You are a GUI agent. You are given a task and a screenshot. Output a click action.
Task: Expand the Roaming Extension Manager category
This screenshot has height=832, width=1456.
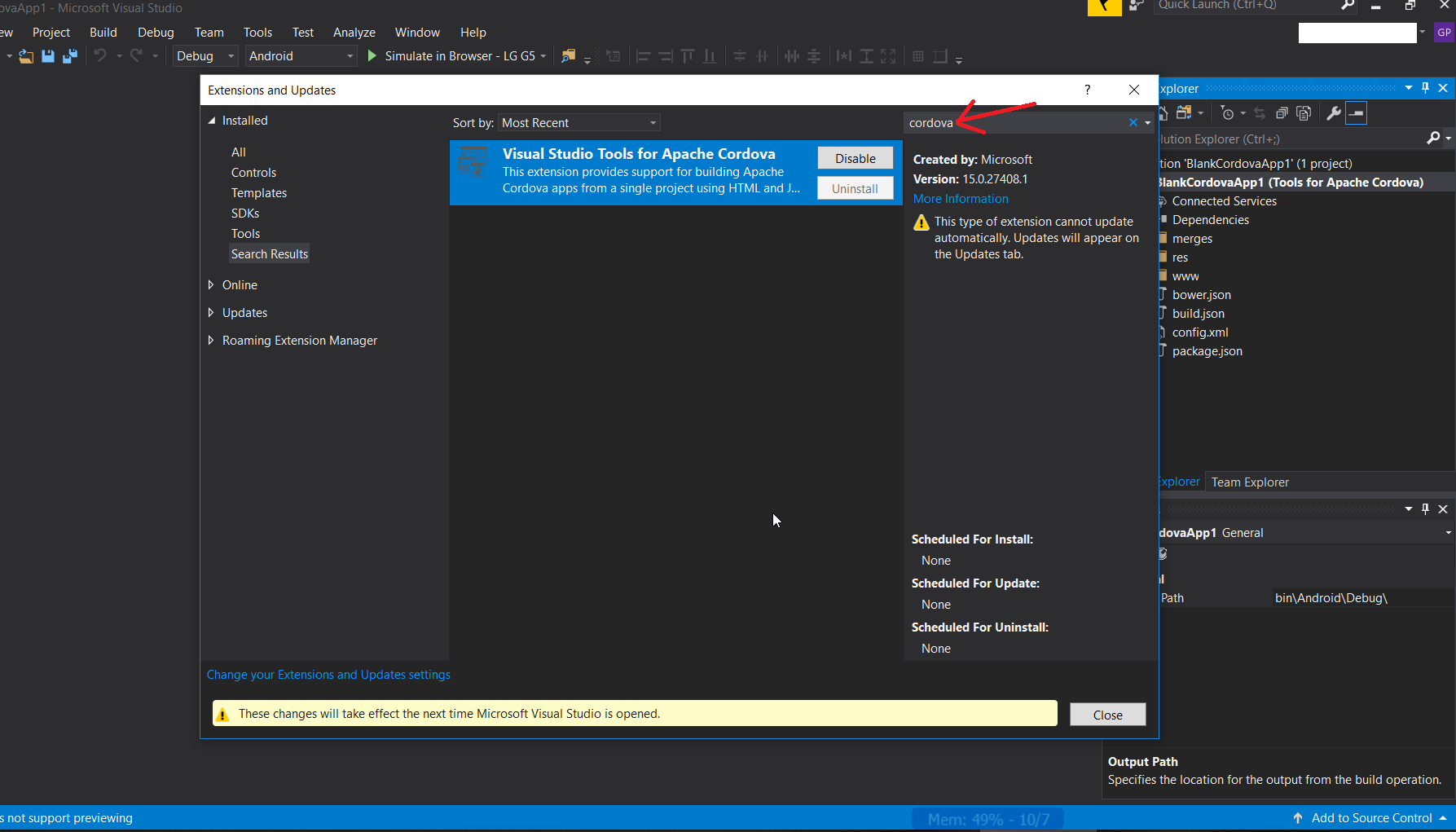(x=211, y=341)
